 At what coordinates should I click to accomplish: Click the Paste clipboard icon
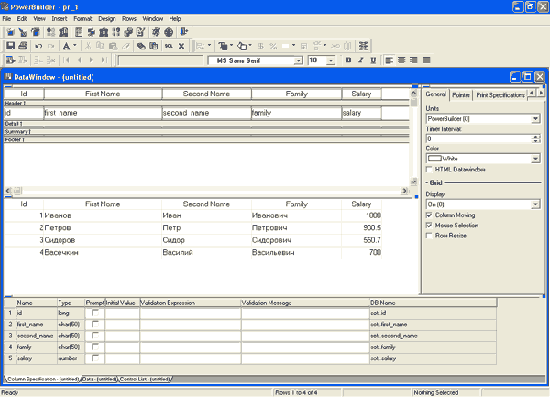click(113, 46)
